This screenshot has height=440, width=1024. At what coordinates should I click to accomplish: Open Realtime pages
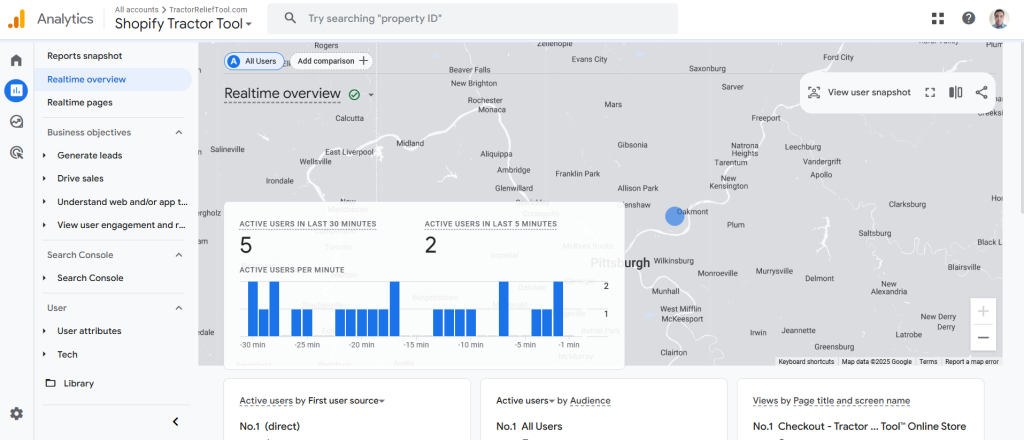(x=80, y=102)
